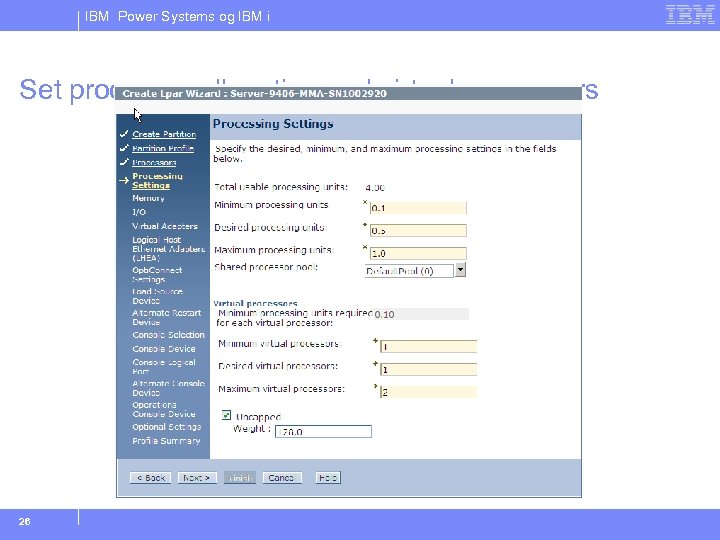Click the checkmark icon beside Processors
The image size is (720, 540).
(x=124, y=162)
